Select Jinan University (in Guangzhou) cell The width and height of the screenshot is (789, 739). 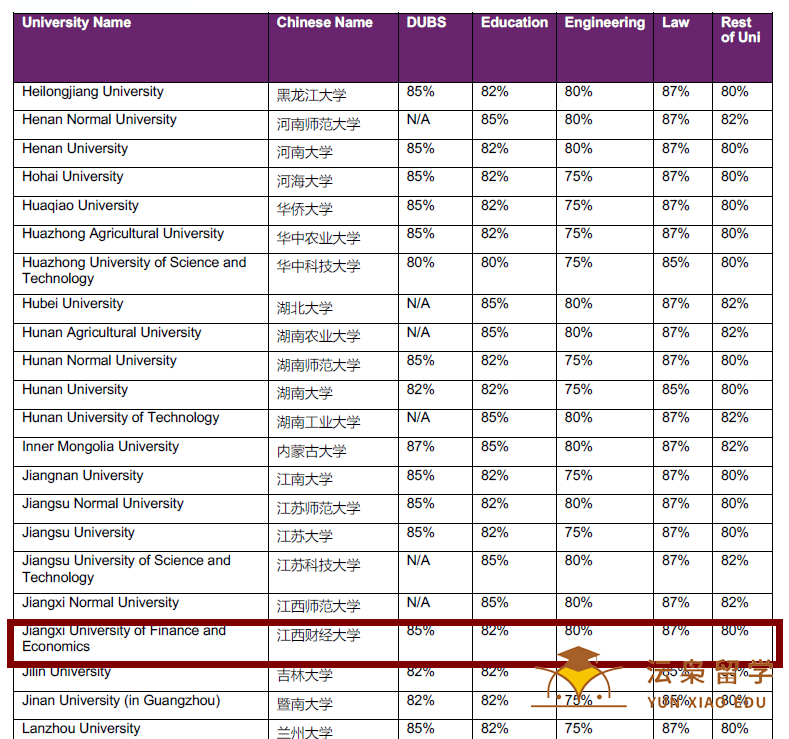coord(121,701)
